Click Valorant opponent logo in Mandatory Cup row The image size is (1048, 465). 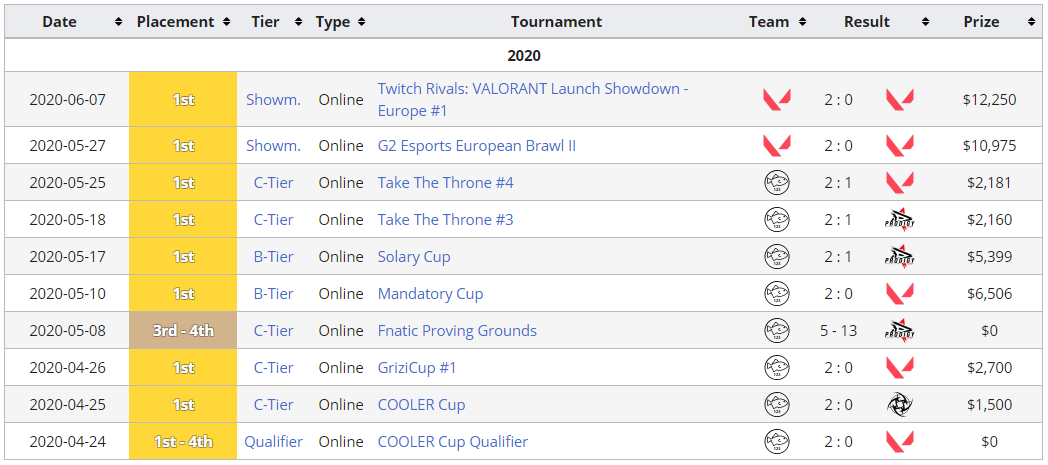(900, 293)
